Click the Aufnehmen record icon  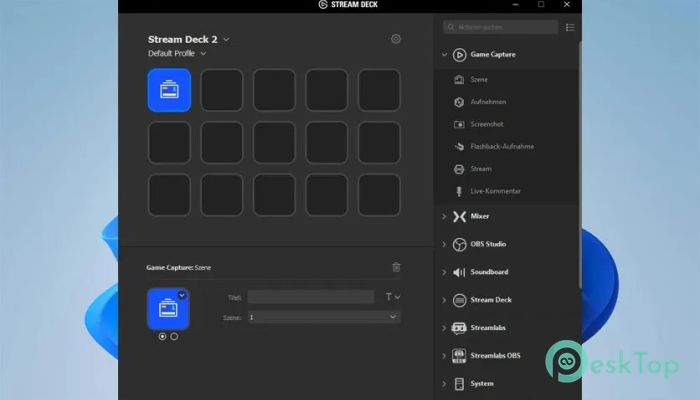(x=459, y=102)
